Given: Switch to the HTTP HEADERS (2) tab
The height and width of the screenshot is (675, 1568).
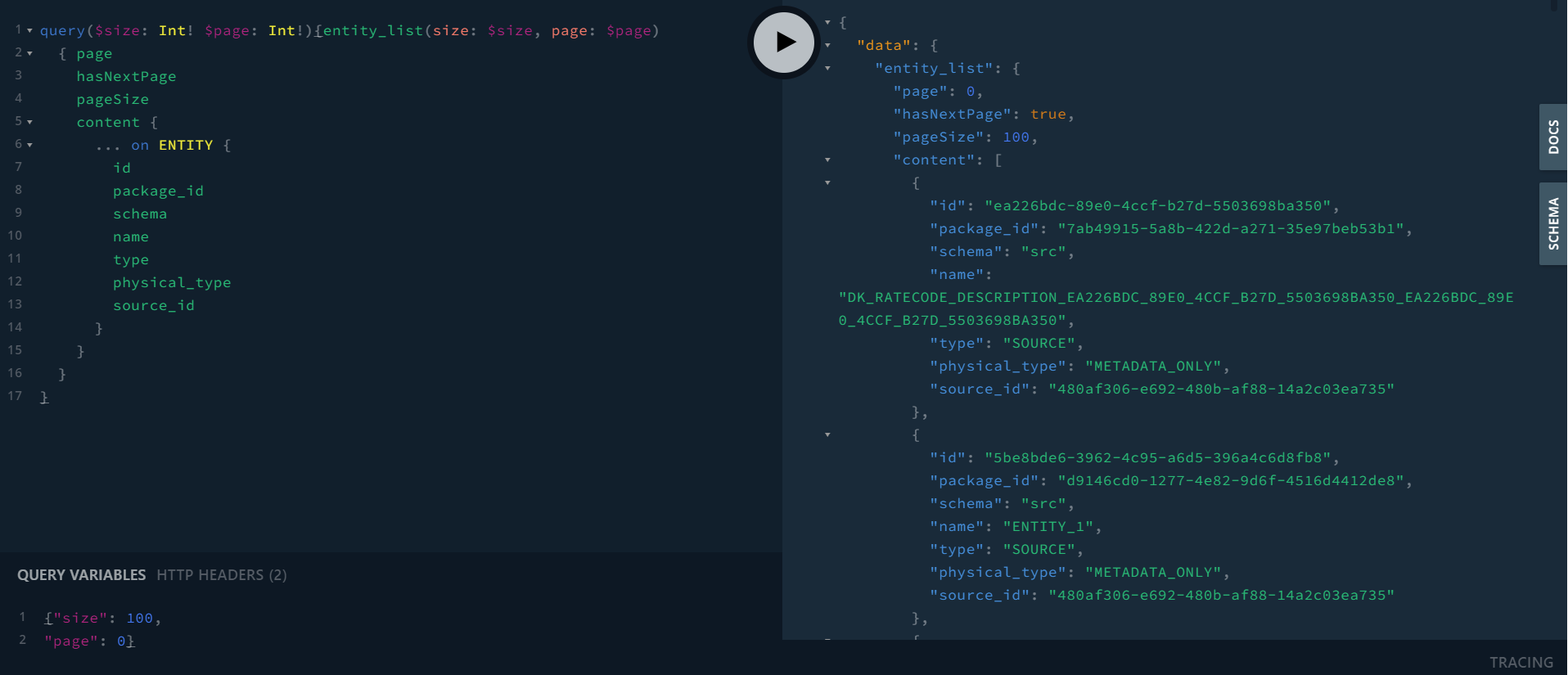Looking at the screenshot, I should (221, 575).
